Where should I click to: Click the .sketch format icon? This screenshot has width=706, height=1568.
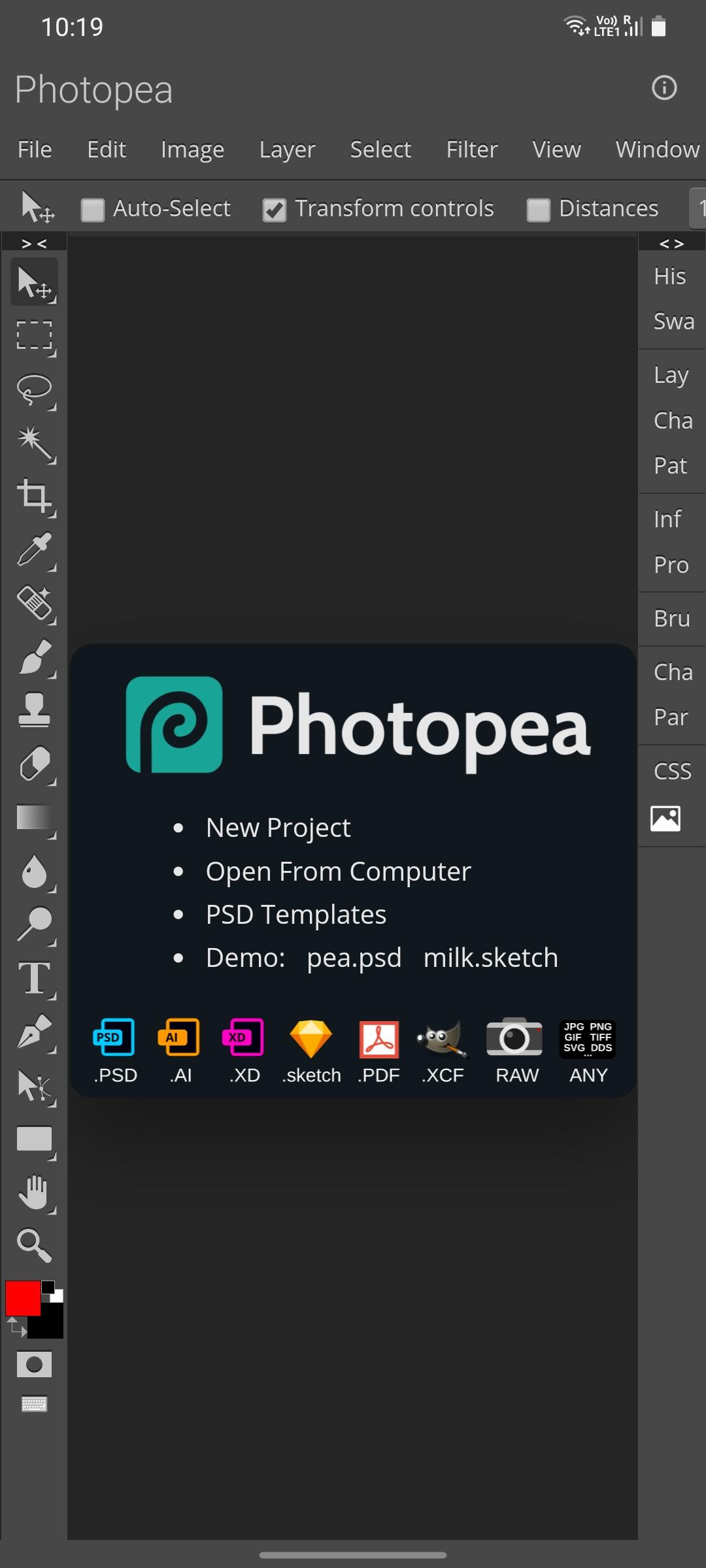(311, 1051)
